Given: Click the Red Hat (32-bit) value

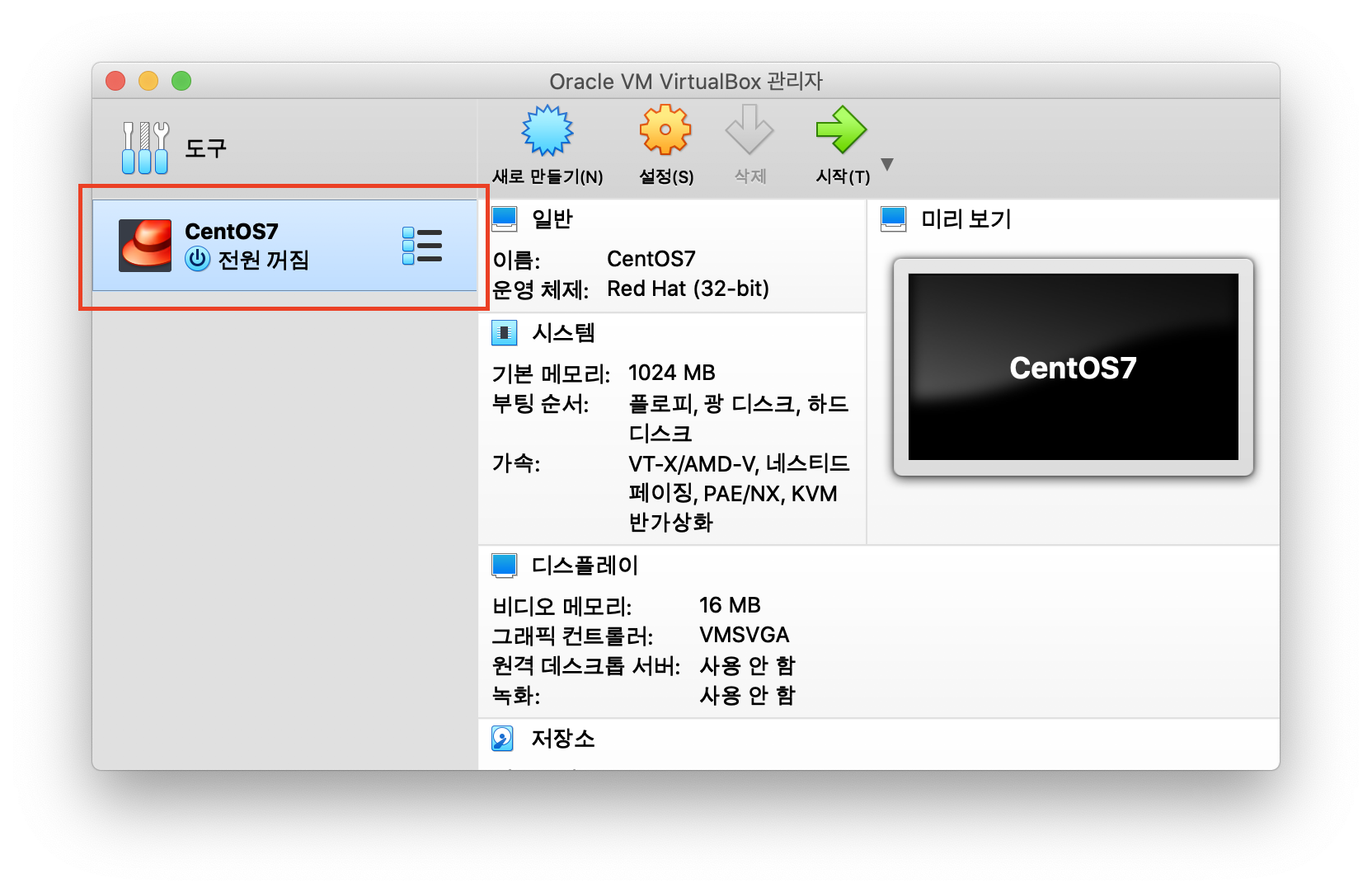Looking at the screenshot, I should point(688,289).
